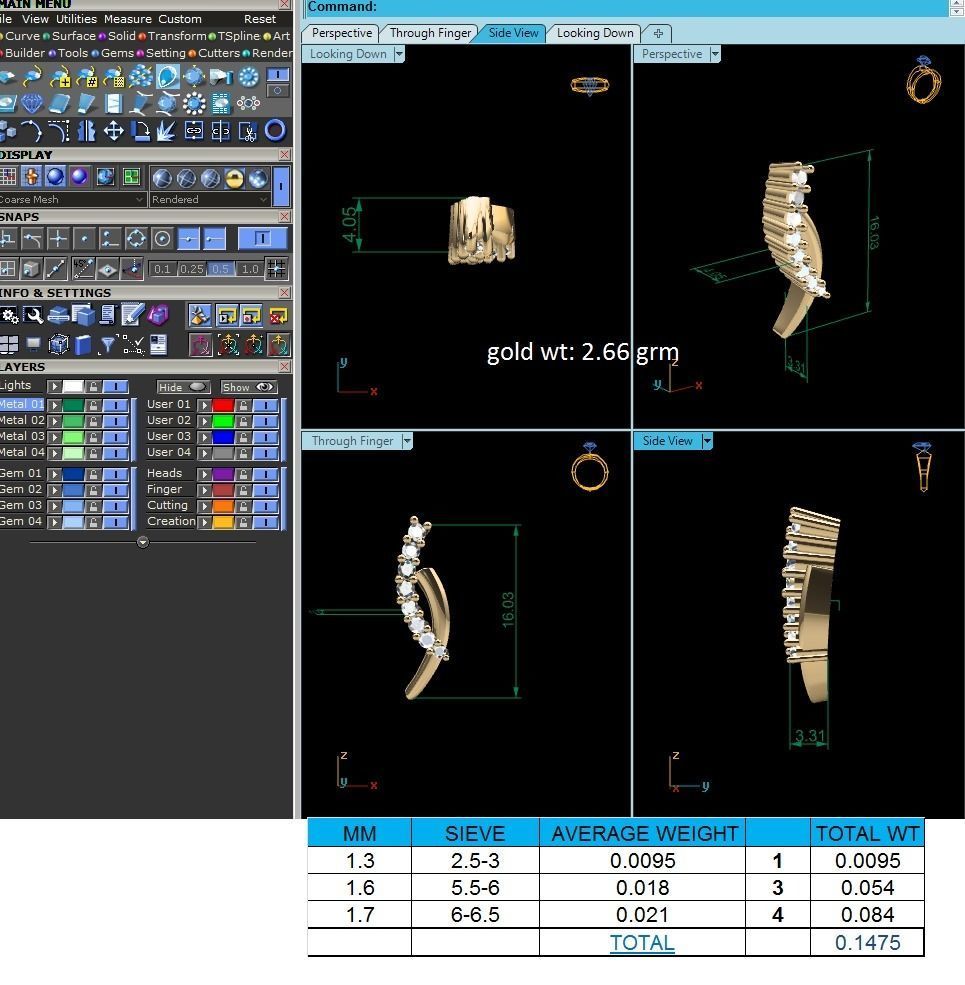Click the Gem 01 dark blue color swatch
Viewport: 965px width, 985px height.
pos(73,474)
